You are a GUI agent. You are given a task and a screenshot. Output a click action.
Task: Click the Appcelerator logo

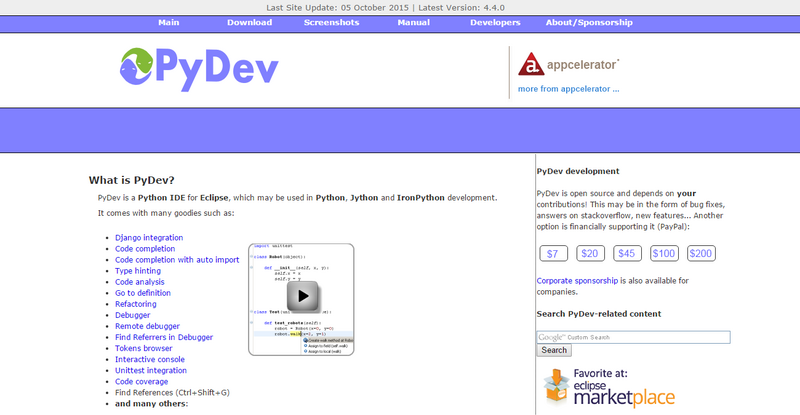click(568, 65)
